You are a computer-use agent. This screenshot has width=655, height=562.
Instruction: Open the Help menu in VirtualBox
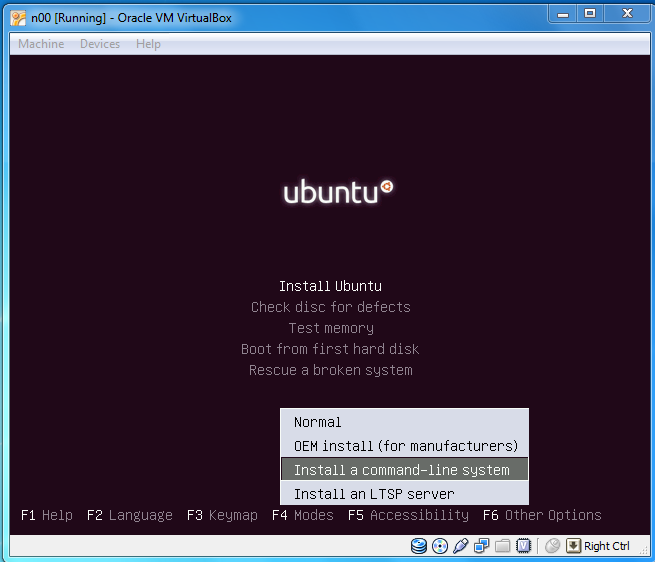pos(148,44)
